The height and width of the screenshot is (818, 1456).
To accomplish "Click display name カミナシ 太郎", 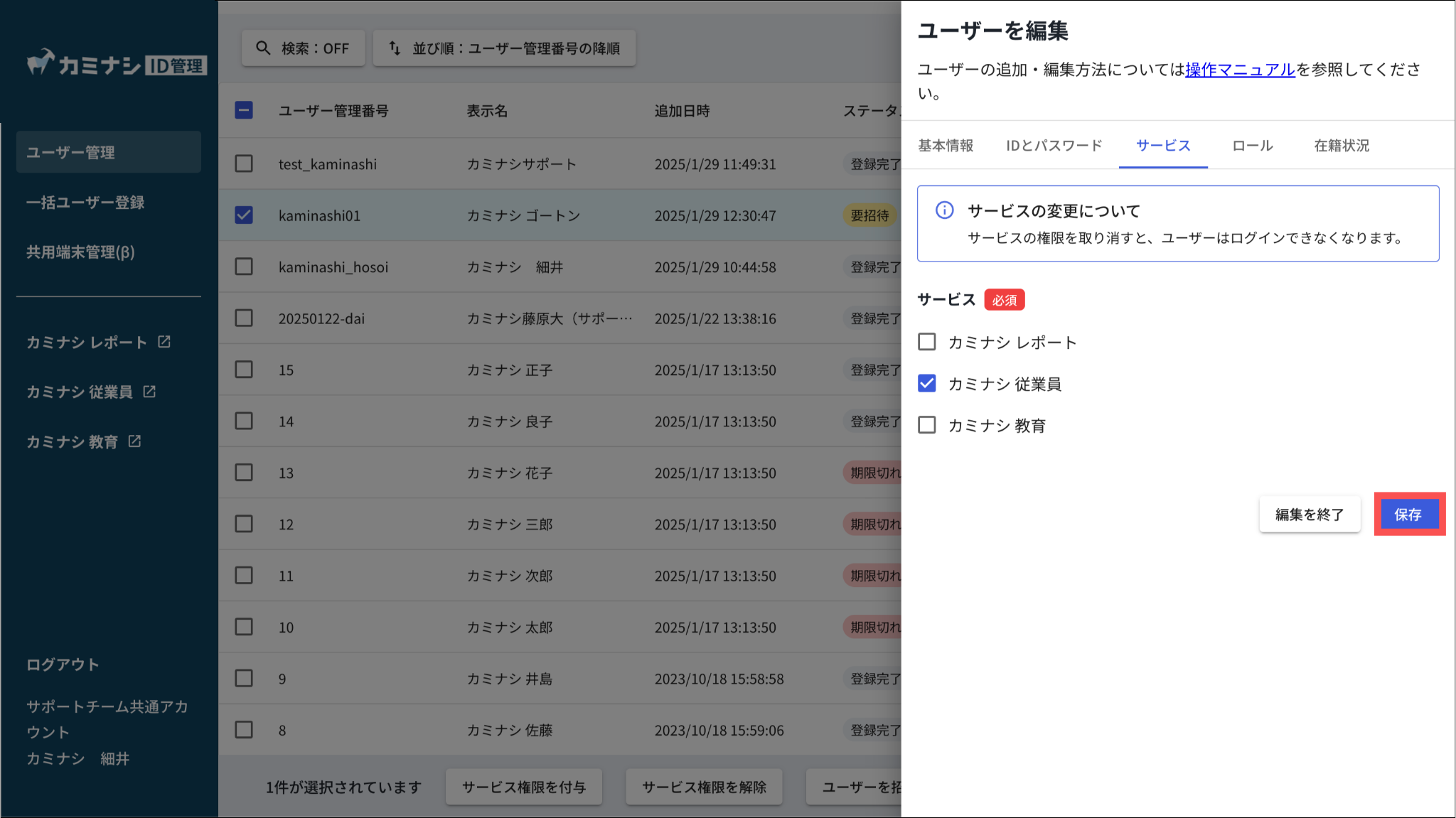I will coord(509,628).
